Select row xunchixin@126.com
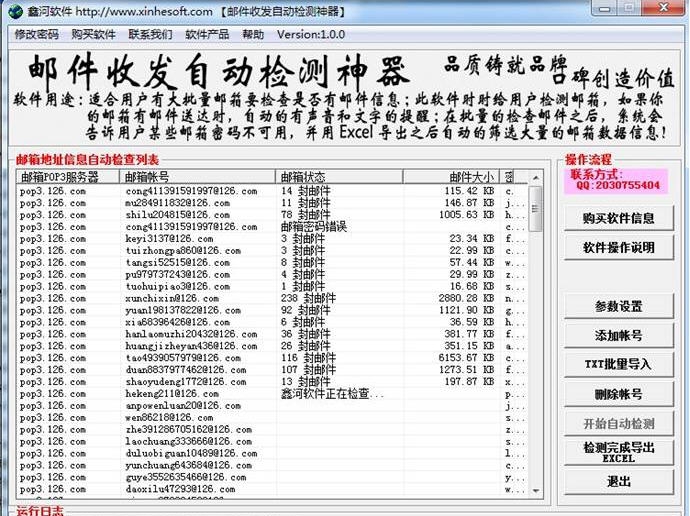This screenshot has height=516, width=690. 272,298
